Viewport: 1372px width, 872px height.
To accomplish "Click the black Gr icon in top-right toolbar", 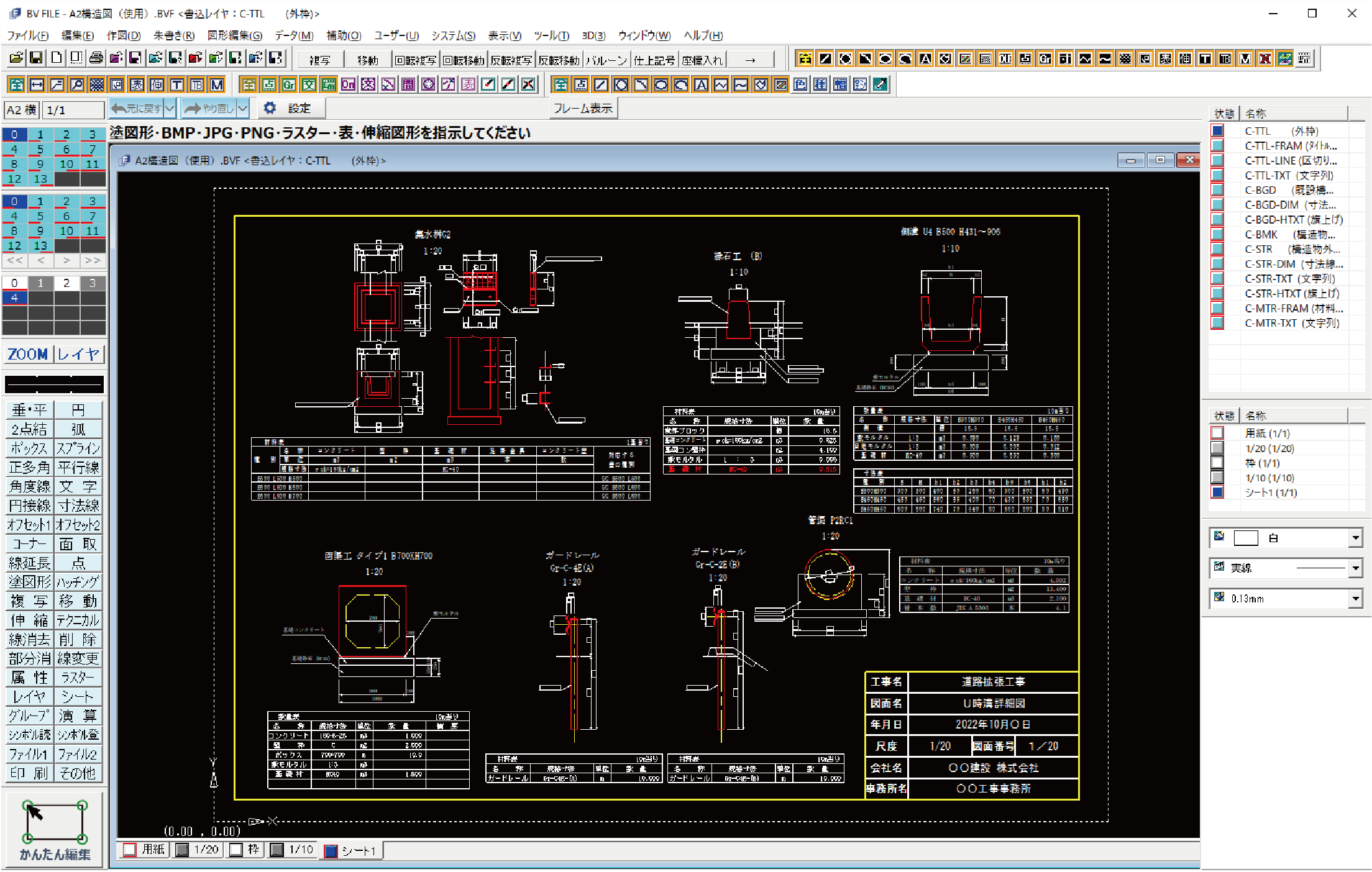I will pyautogui.click(x=1045, y=58).
